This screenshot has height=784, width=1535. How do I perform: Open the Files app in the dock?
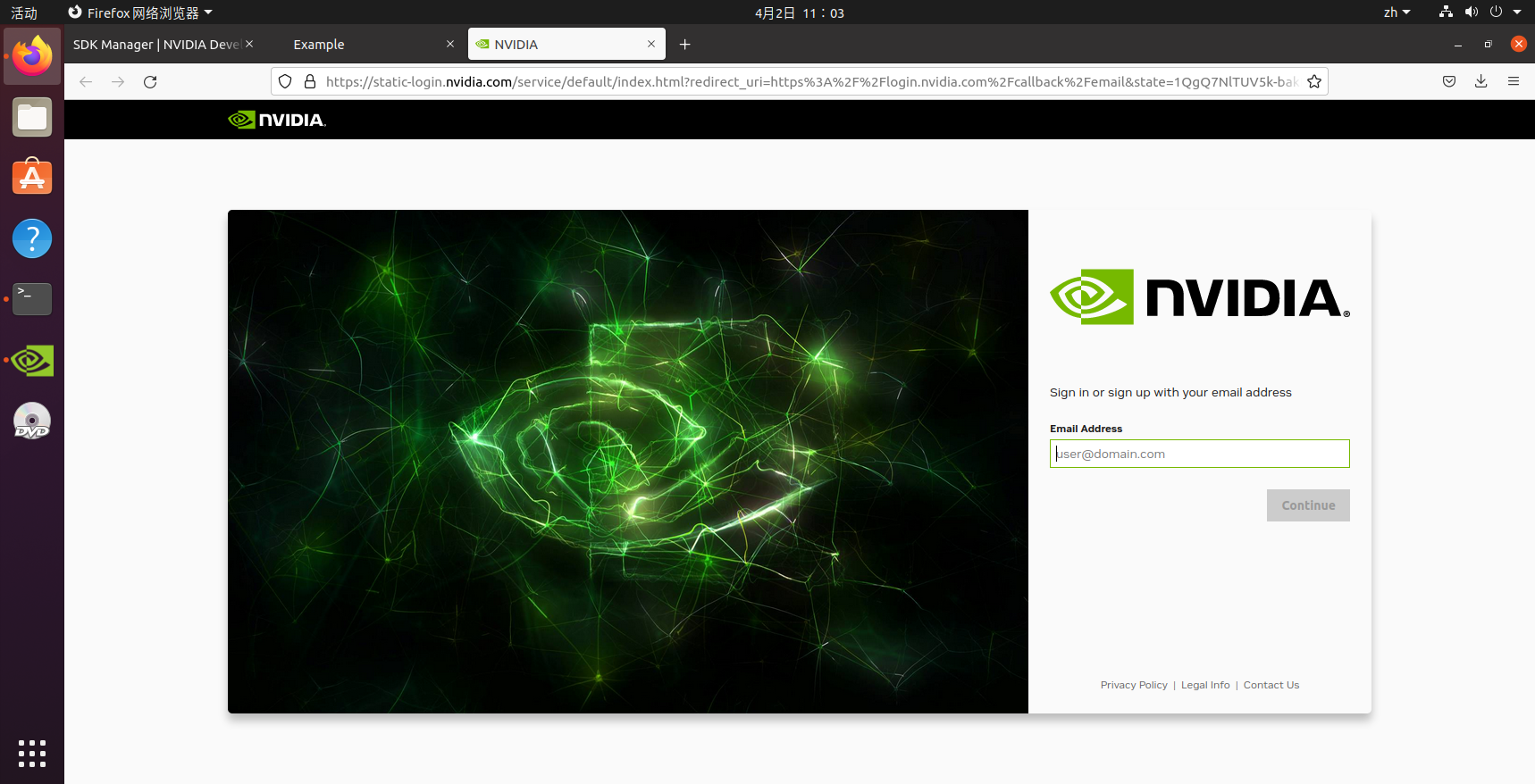coord(32,117)
